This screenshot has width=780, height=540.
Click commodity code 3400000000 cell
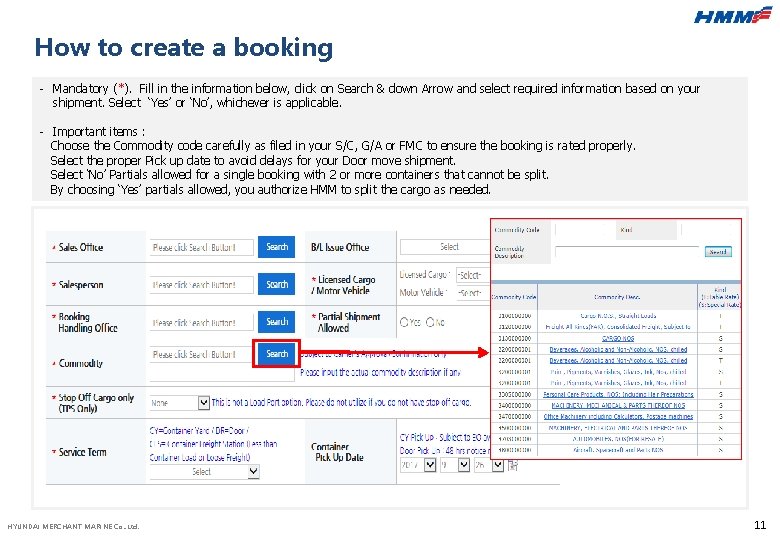(514, 405)
